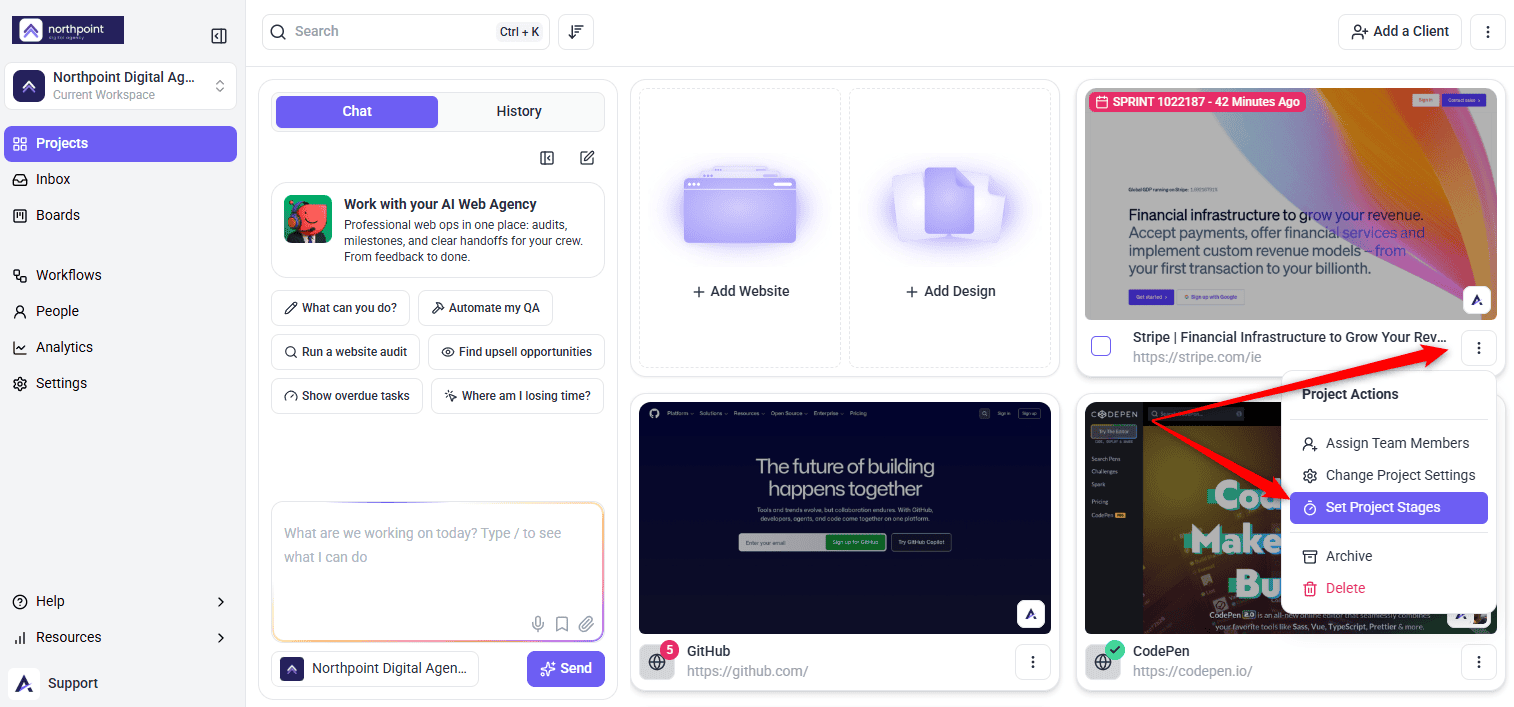
Task: Select Projects in the sidebar
Action: click(120, 143)
